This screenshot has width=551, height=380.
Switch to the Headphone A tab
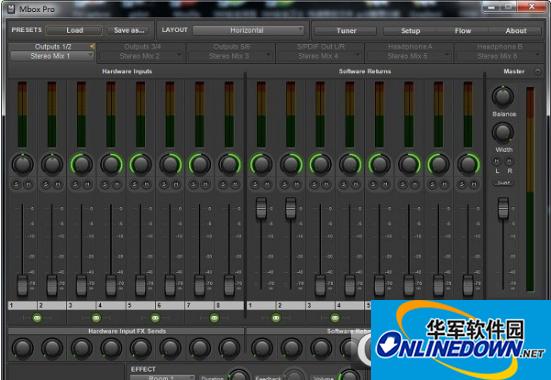tap(410, 46)
